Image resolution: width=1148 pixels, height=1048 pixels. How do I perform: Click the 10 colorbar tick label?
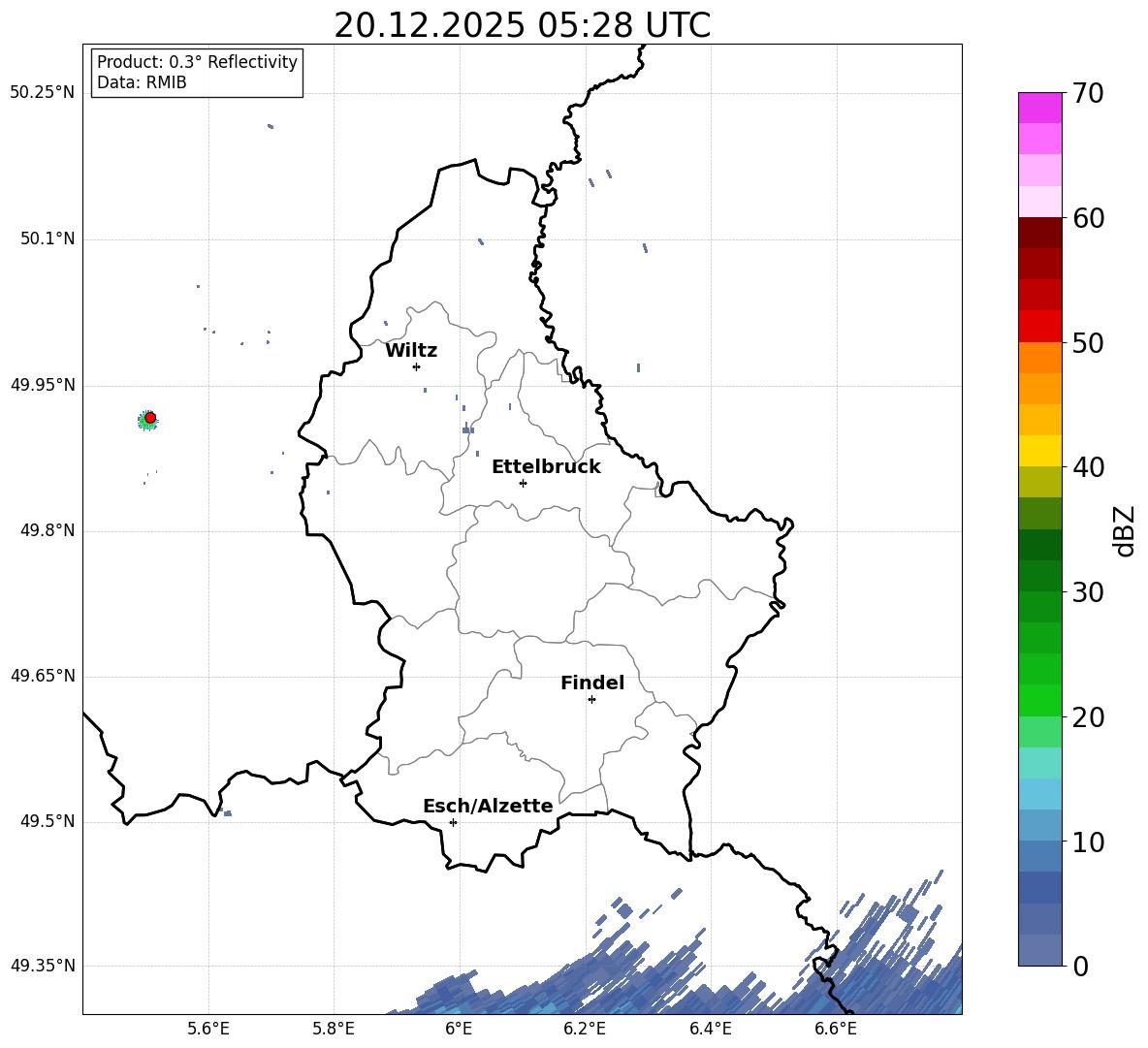point(1088,842)
